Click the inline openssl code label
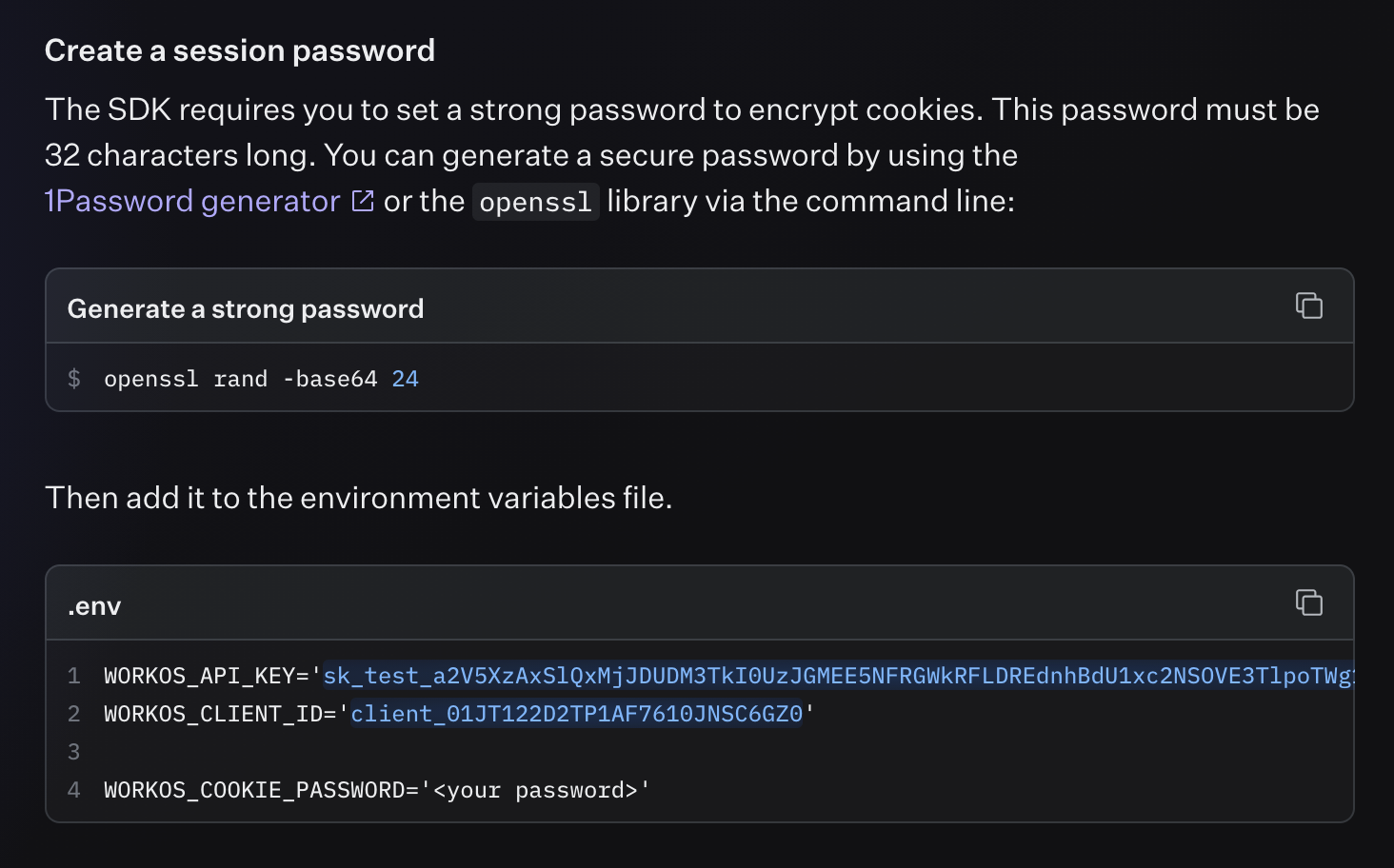The image size is (1394, 868). [x=535, y=202]
